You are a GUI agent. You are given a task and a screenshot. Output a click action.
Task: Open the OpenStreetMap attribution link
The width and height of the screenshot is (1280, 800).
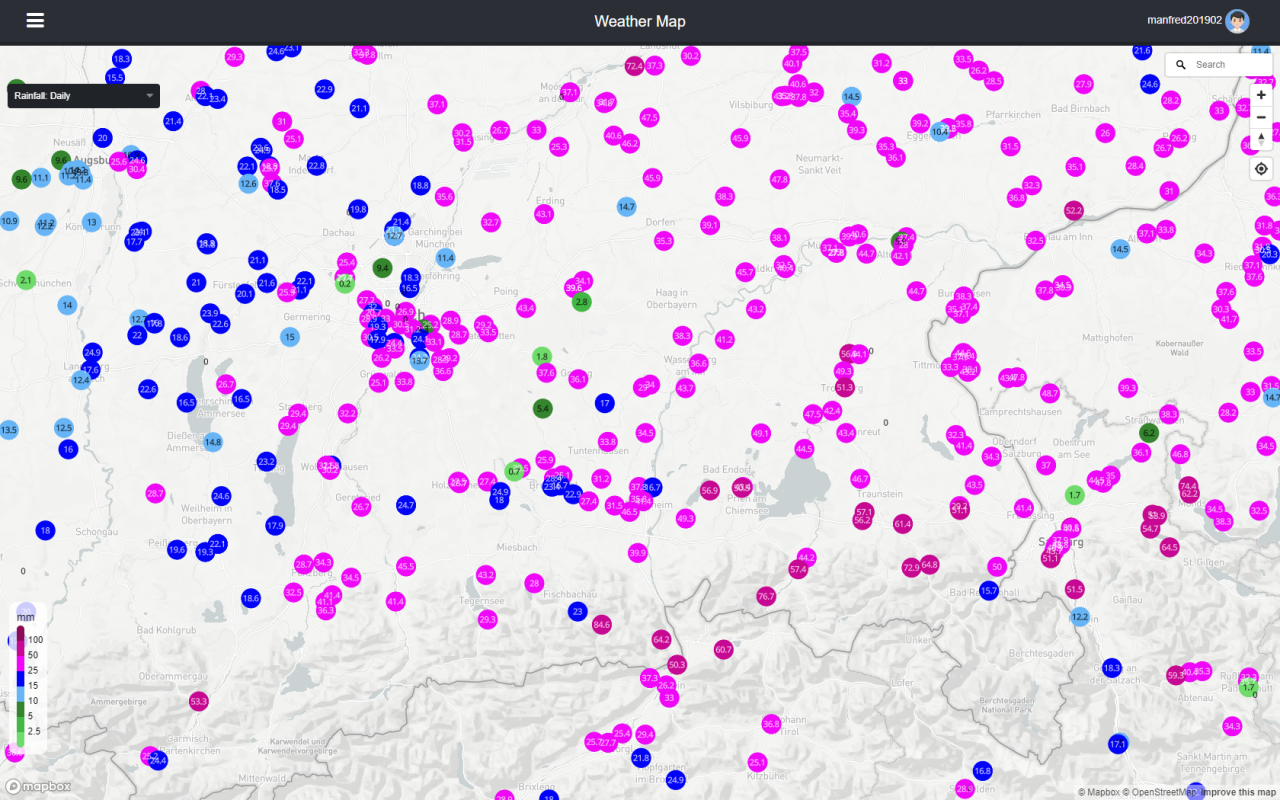[1164, 792]
